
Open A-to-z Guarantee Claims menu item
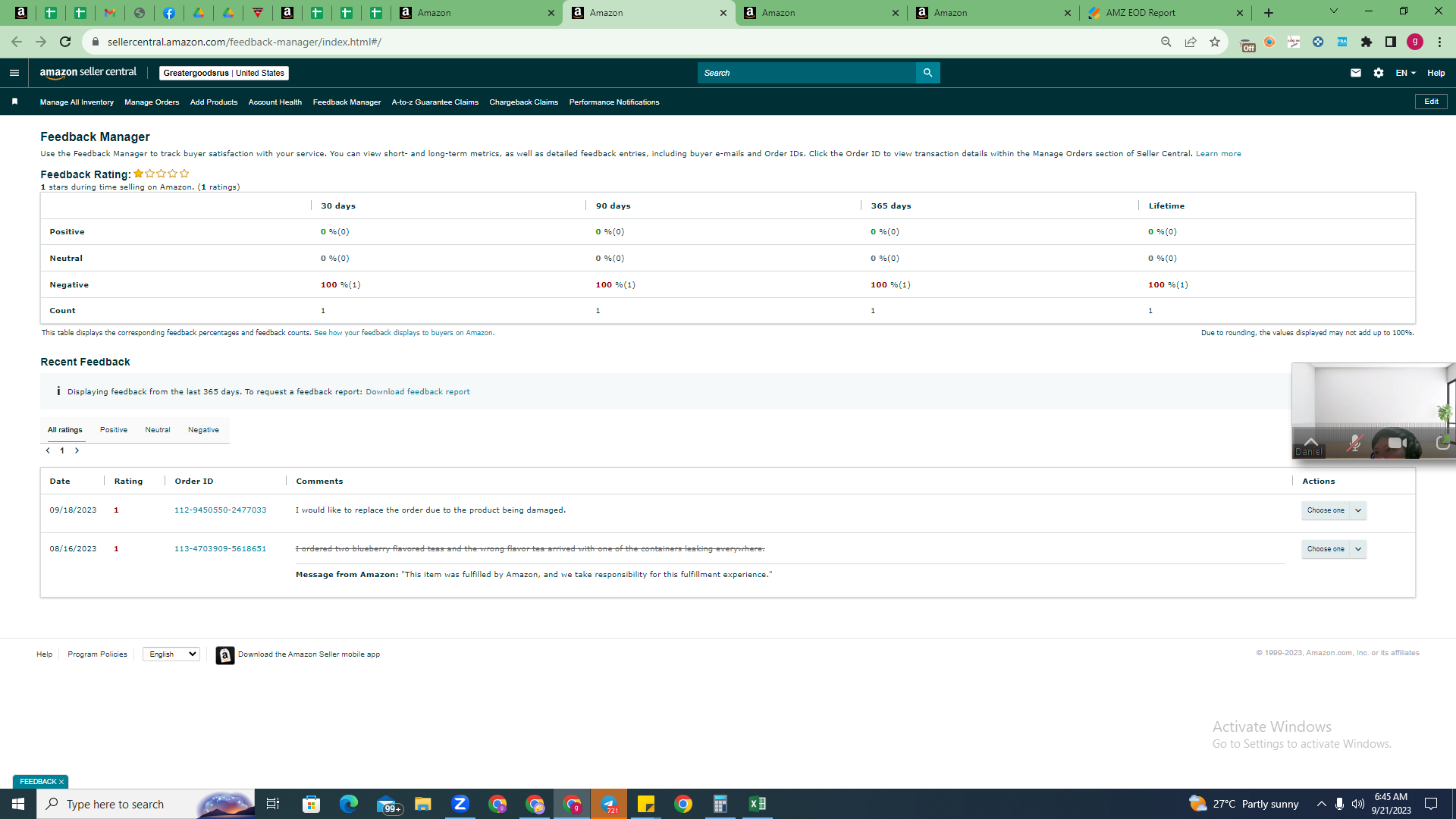coord(435,102)
